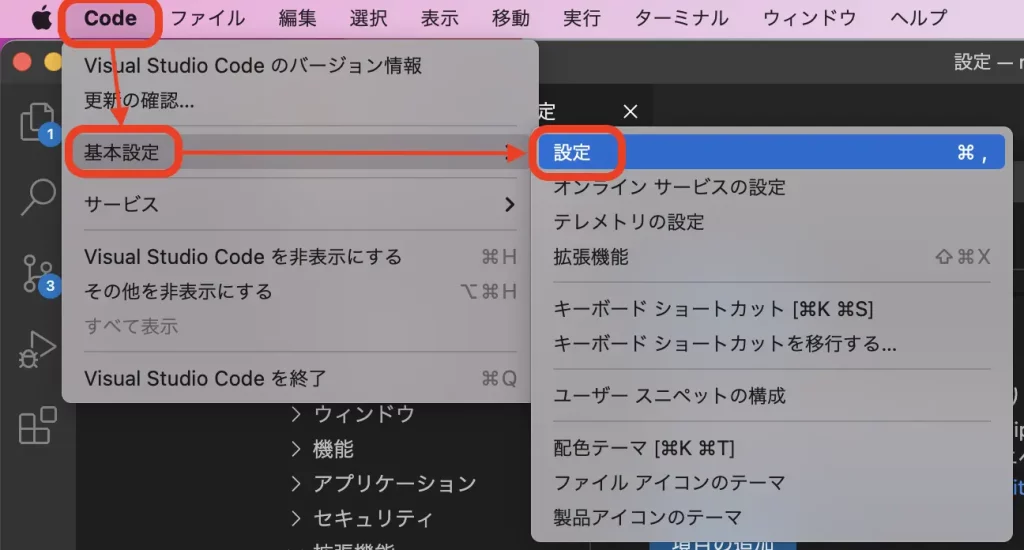Image resolution: width=1024 pixels, height=550 pixels.
Task: Choose その他を非表示にする
Action: click(x=300, y=291)
